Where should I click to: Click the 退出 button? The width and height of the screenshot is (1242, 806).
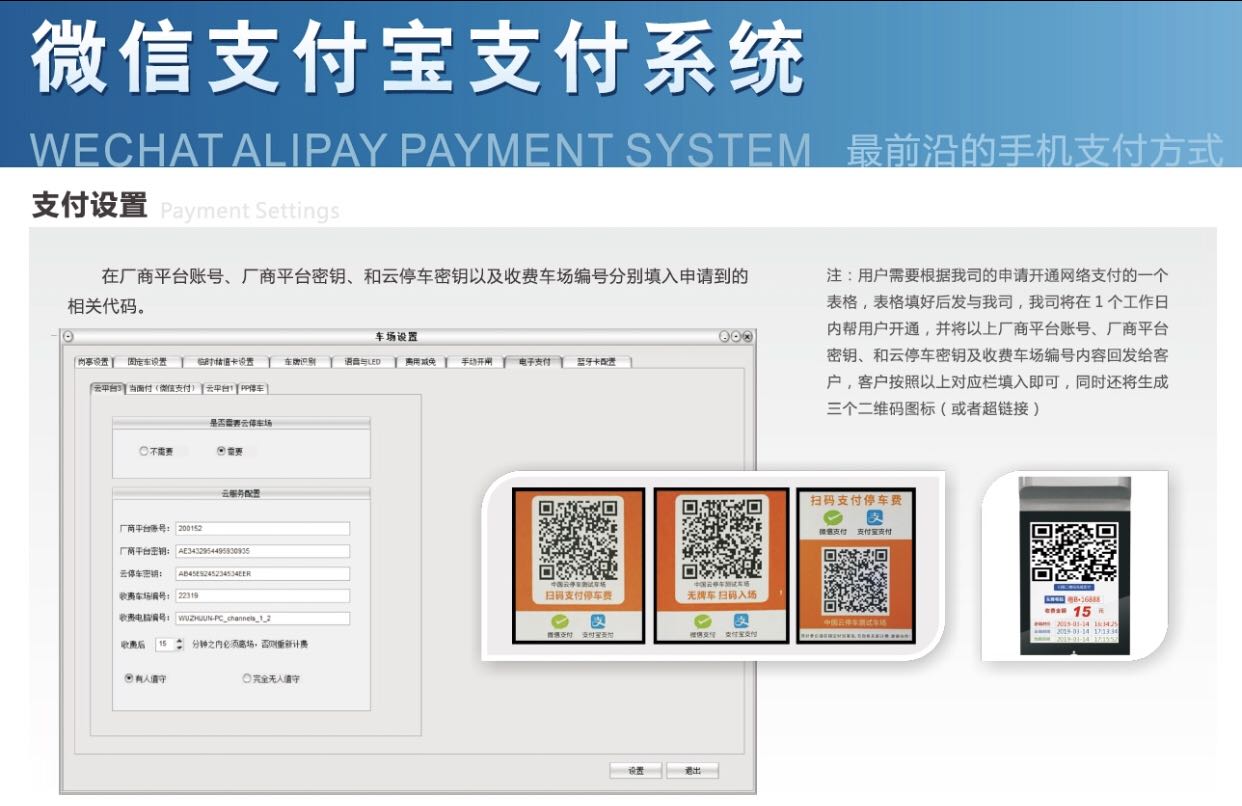click(x=692, y=771)
